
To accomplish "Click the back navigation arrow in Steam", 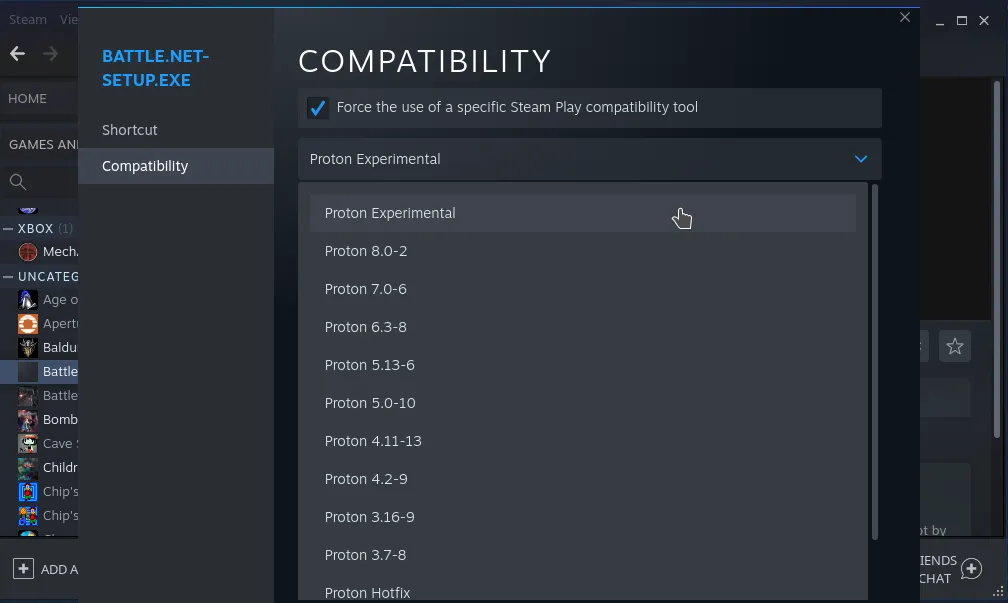I will tap(17, 54).
